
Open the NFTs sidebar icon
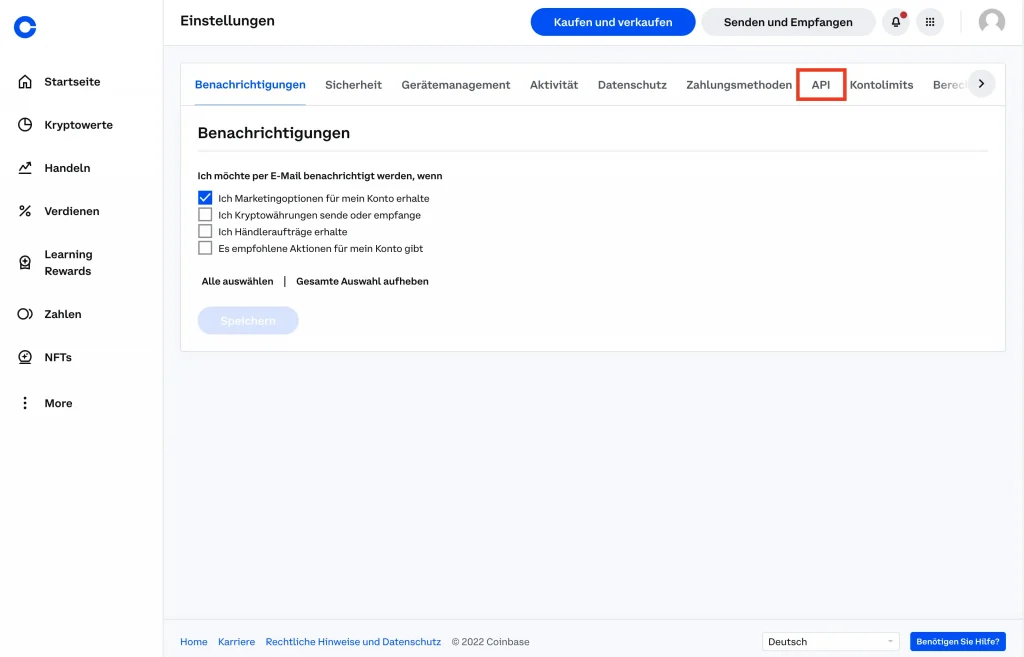click(x=25, y=357)
